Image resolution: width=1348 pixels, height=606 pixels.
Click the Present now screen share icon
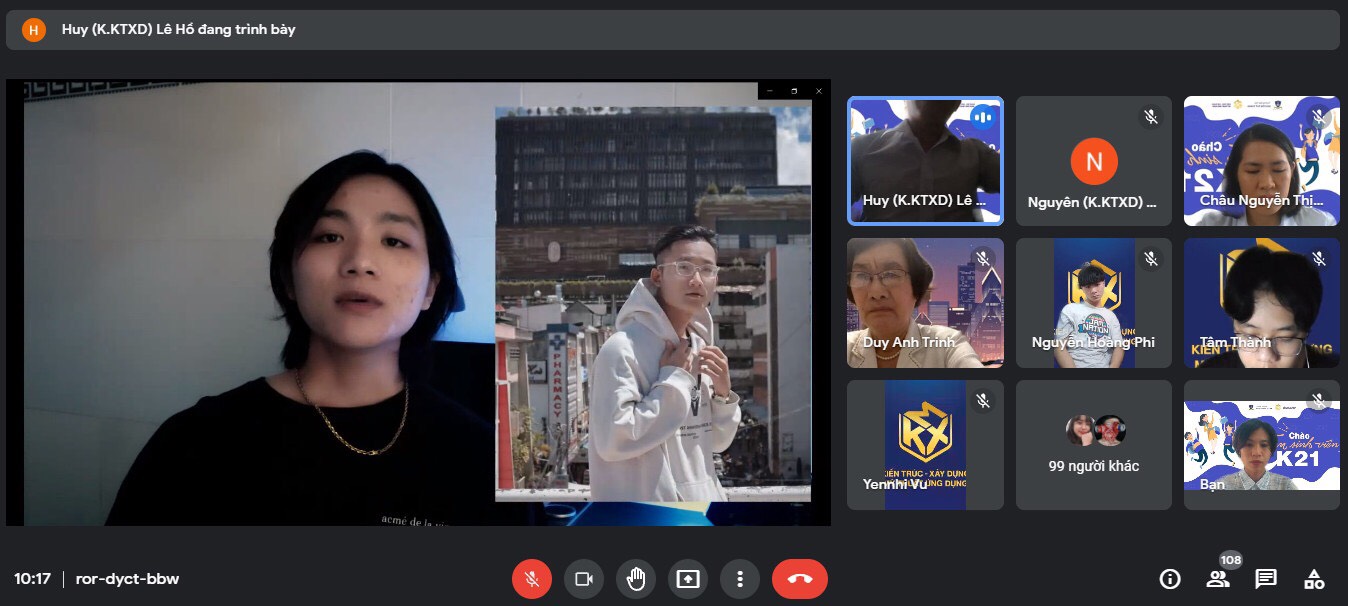click(x=688, y=579)
